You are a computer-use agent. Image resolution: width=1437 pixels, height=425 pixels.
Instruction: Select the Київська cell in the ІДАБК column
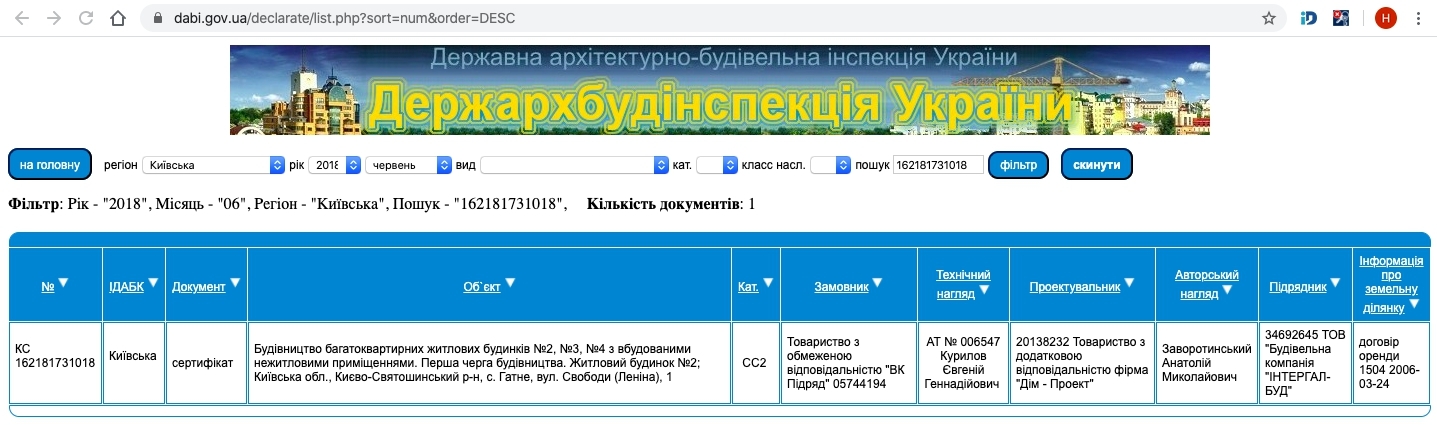[x=134, y=362]
